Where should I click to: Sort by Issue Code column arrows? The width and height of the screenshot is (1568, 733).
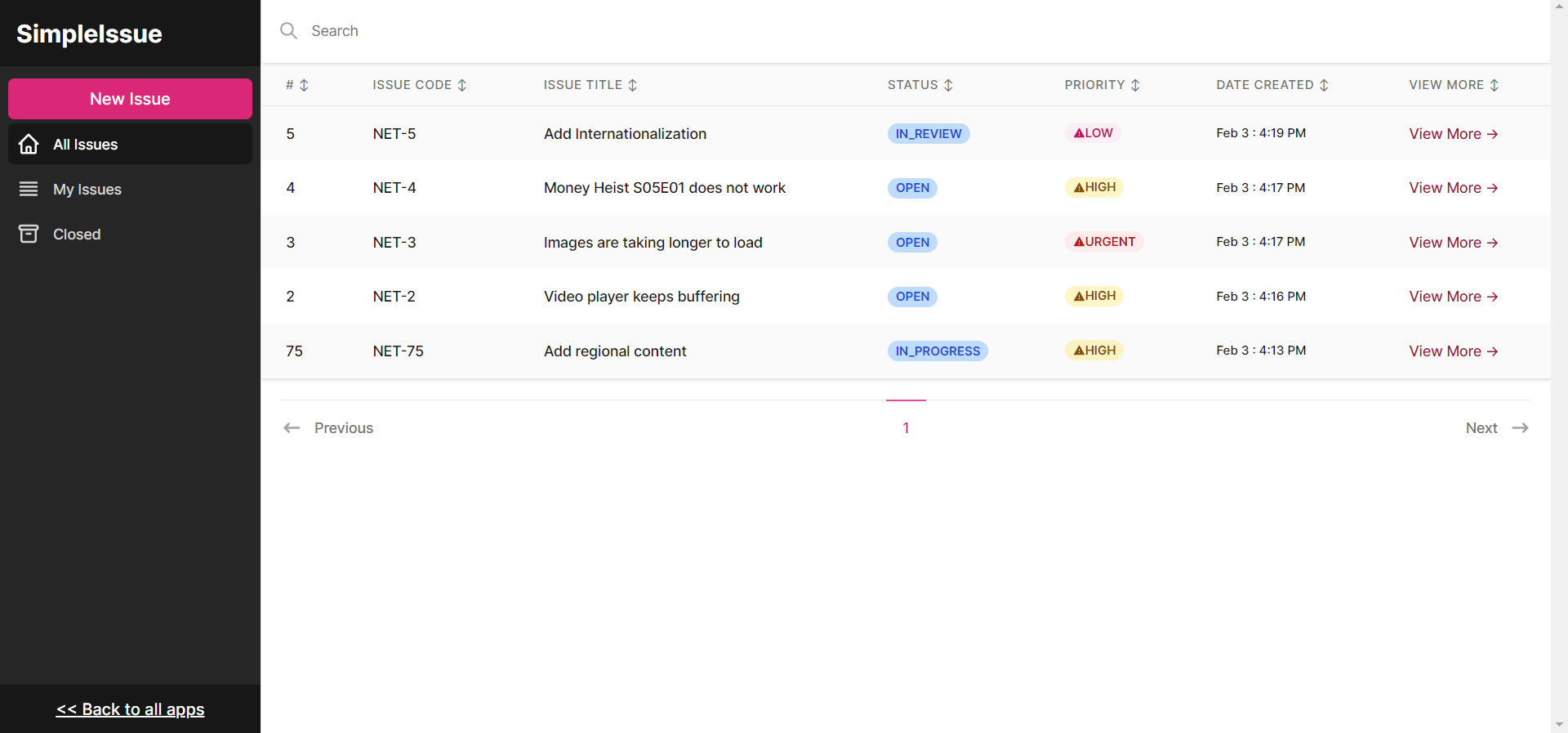click(x=462, y=85)
